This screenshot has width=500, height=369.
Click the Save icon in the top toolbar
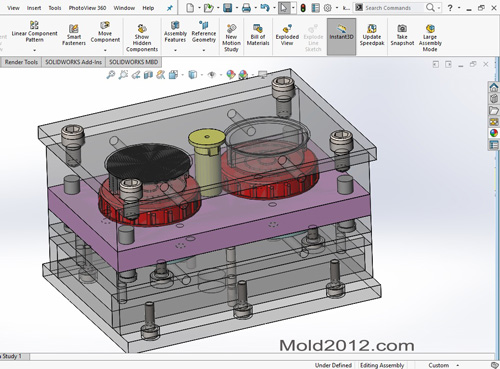228,8
